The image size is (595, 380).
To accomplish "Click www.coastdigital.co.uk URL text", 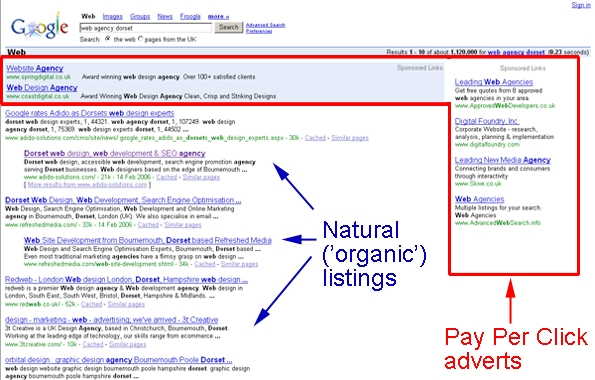I will (x=38, y=96).
